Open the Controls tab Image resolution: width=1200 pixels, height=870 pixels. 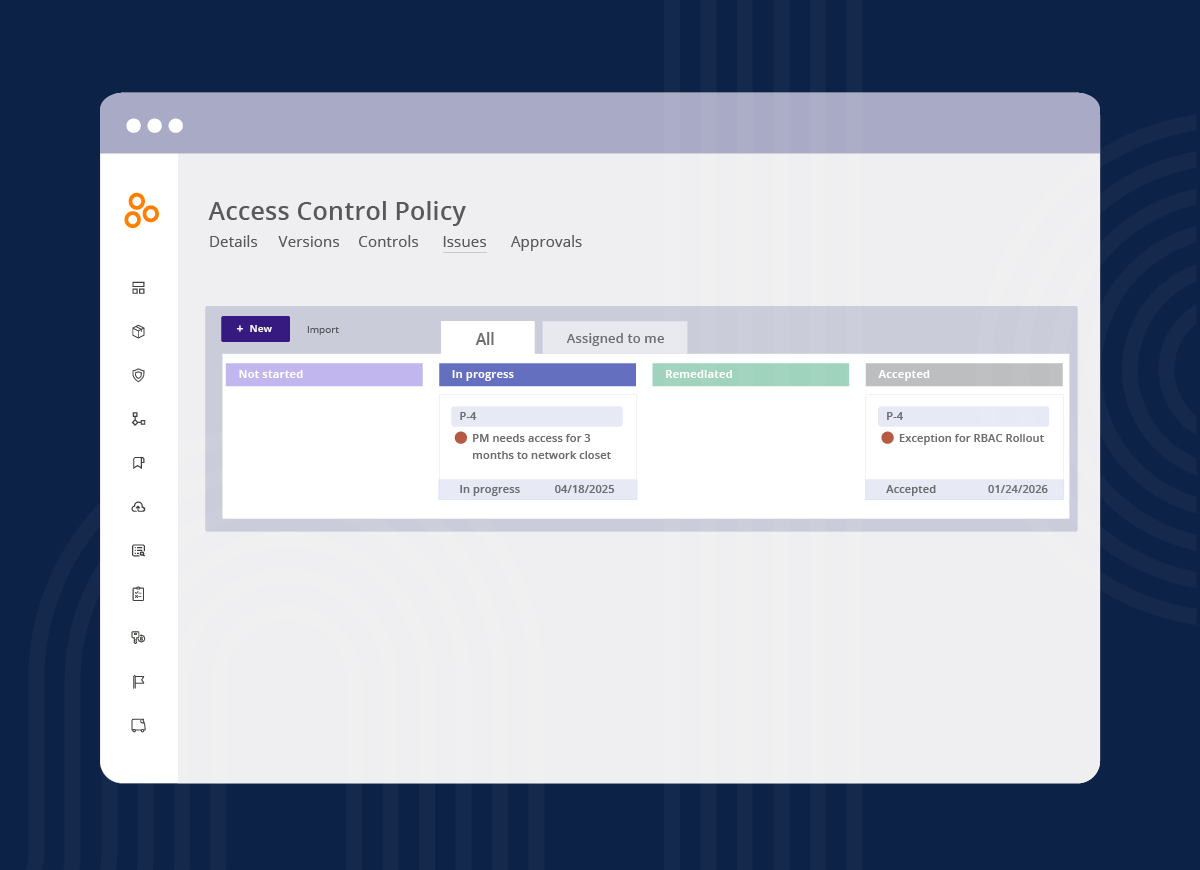click(388, 242)
